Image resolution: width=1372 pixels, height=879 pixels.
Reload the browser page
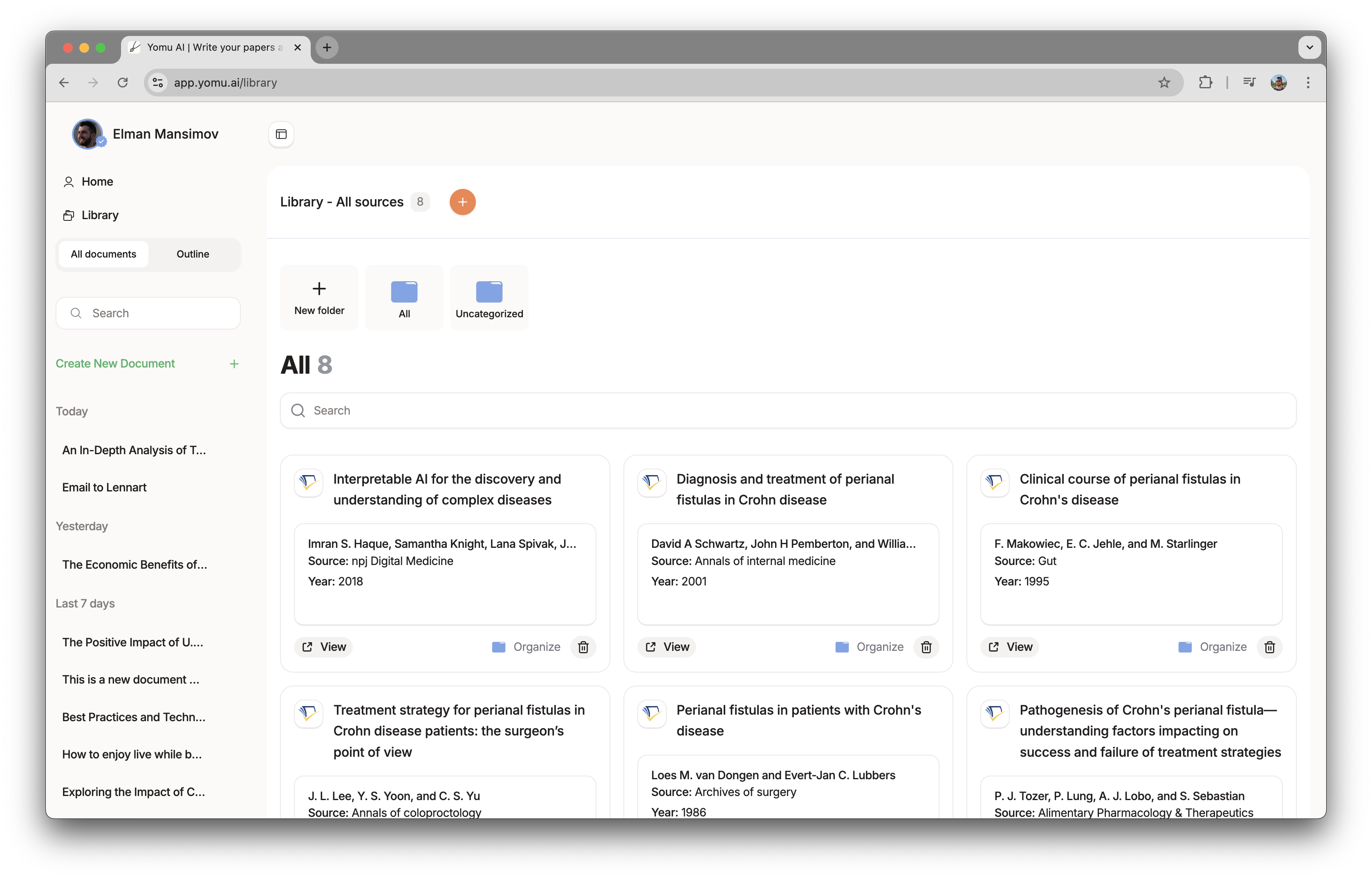(x=123, y=83)
